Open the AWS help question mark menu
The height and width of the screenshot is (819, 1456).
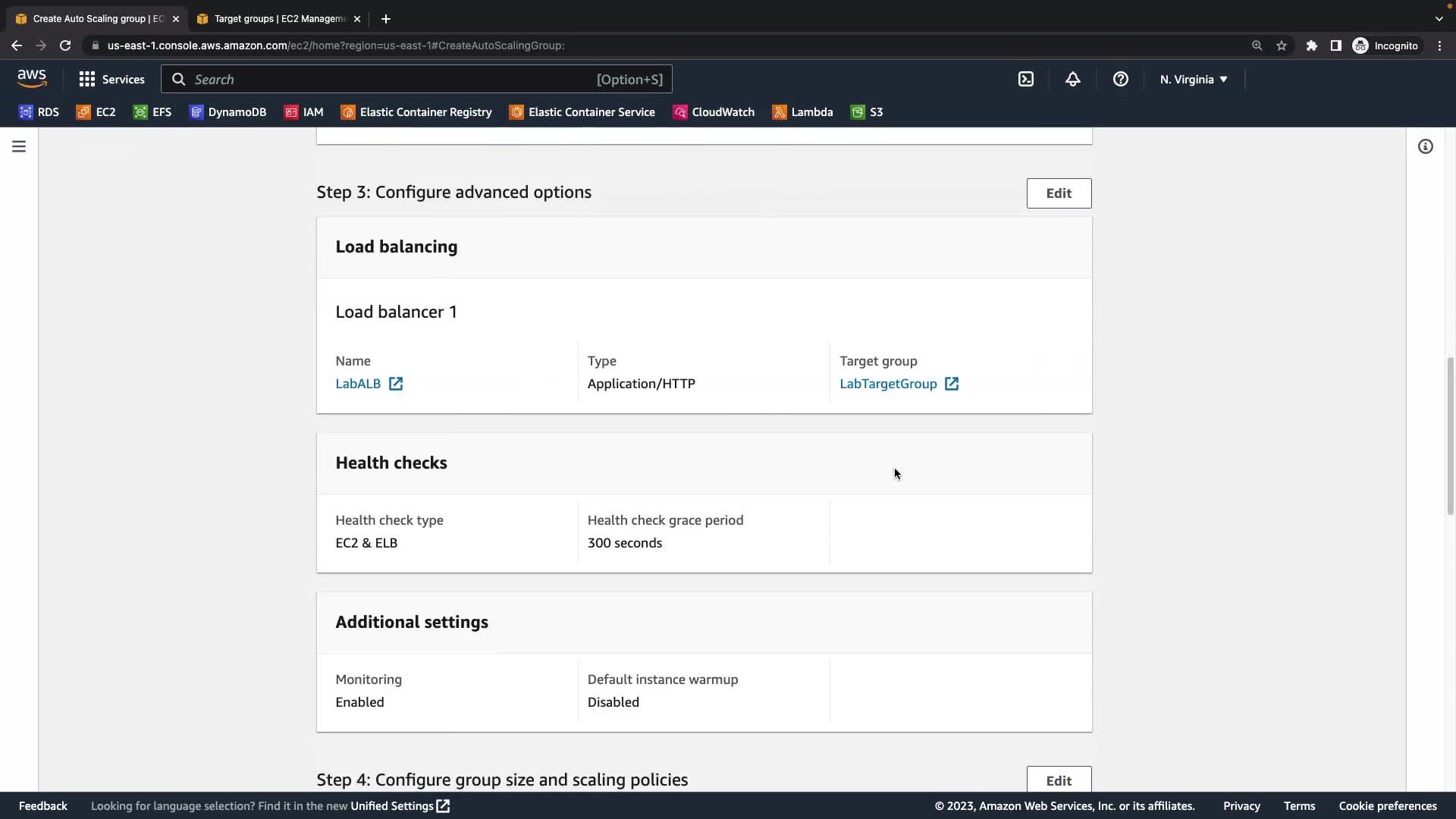(x=1120, y=79)
